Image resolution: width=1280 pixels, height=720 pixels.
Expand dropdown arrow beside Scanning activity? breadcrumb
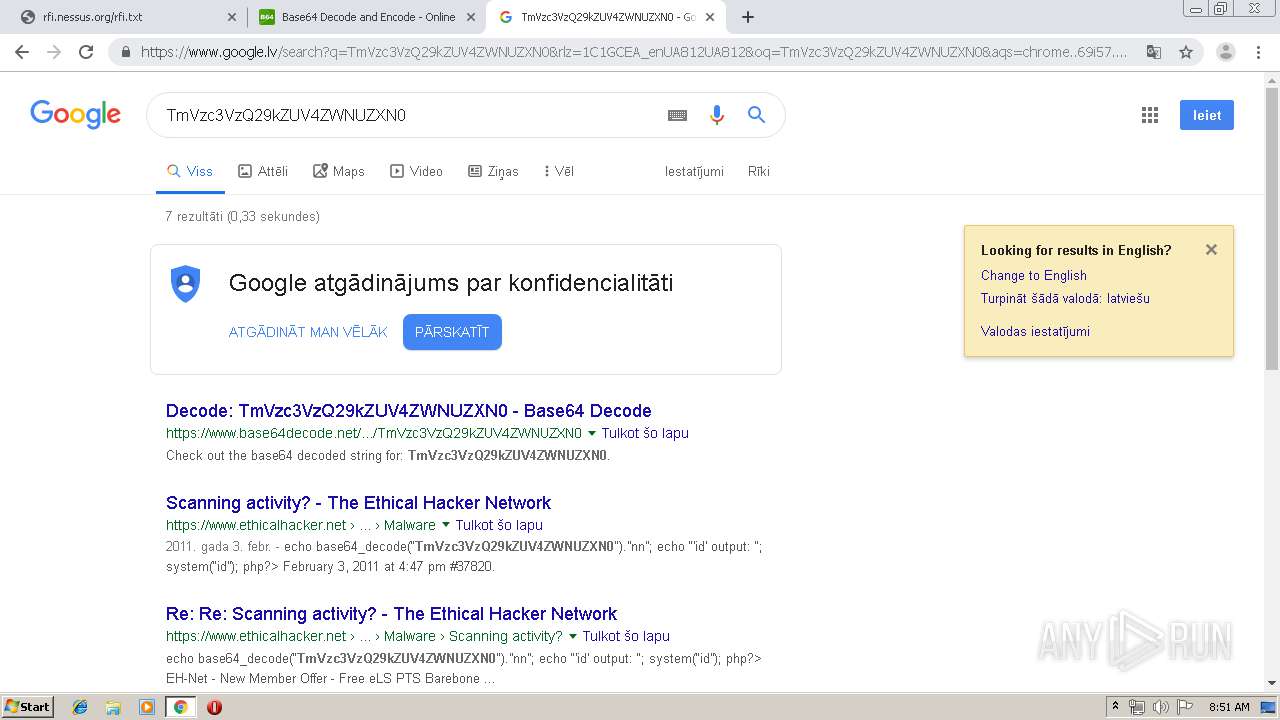(x=573, y=636)
